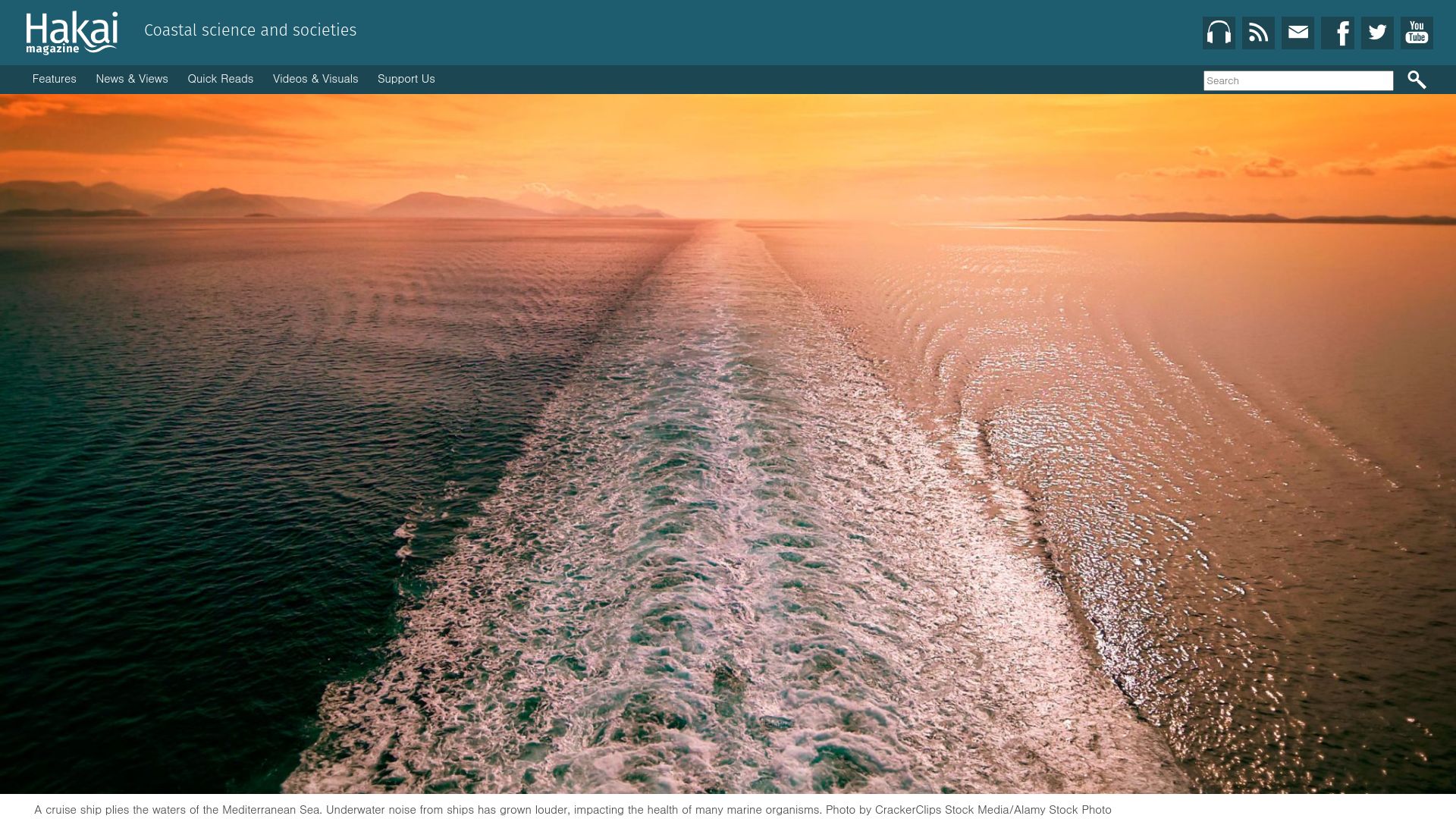Open the YouTube channel icon
This screenshot has height=819, width=1456.
1417,33
